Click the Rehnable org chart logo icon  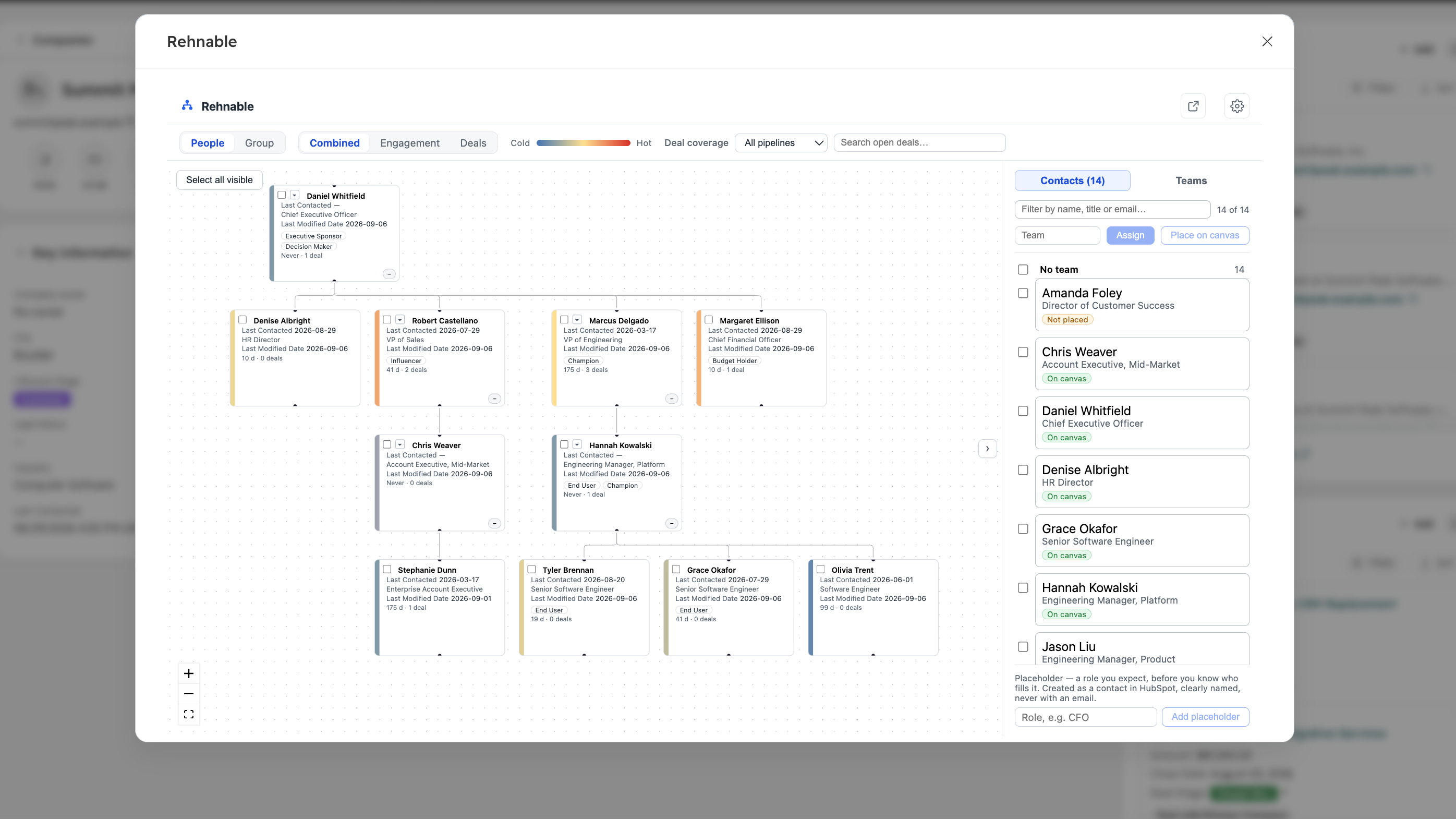[187, 106]
